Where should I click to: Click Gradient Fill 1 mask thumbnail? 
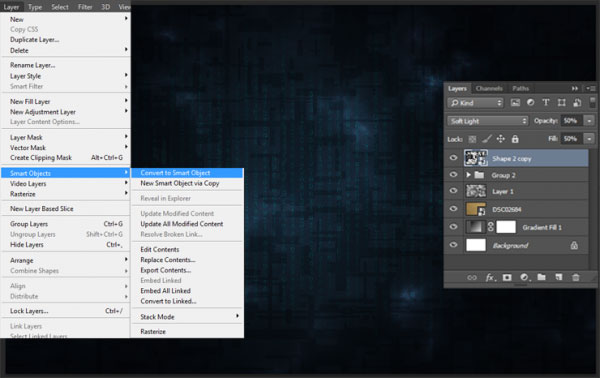(506, 227)
